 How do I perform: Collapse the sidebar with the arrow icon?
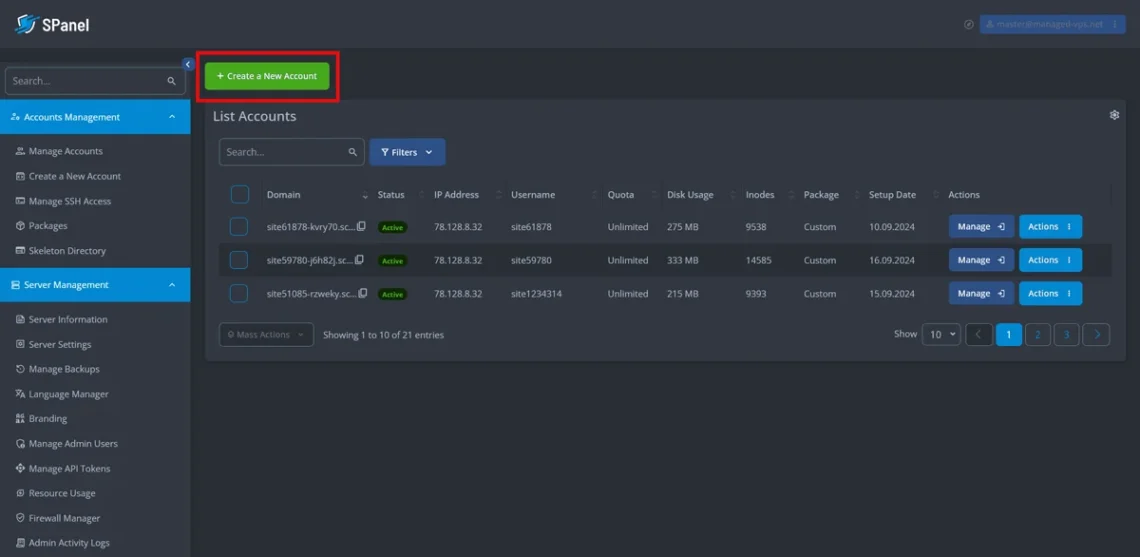point(187,64)
